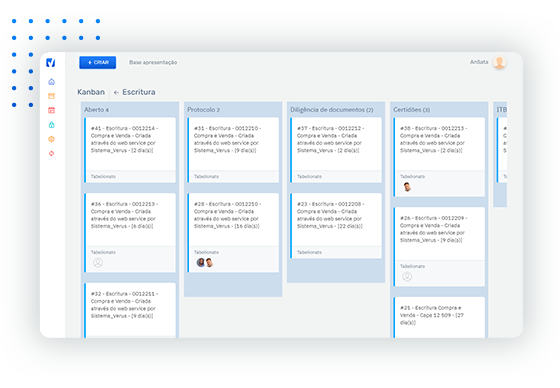Screen dimensions: 560x388
Task: Select the Protocolo 2 column header
Action: click(204, 110)
